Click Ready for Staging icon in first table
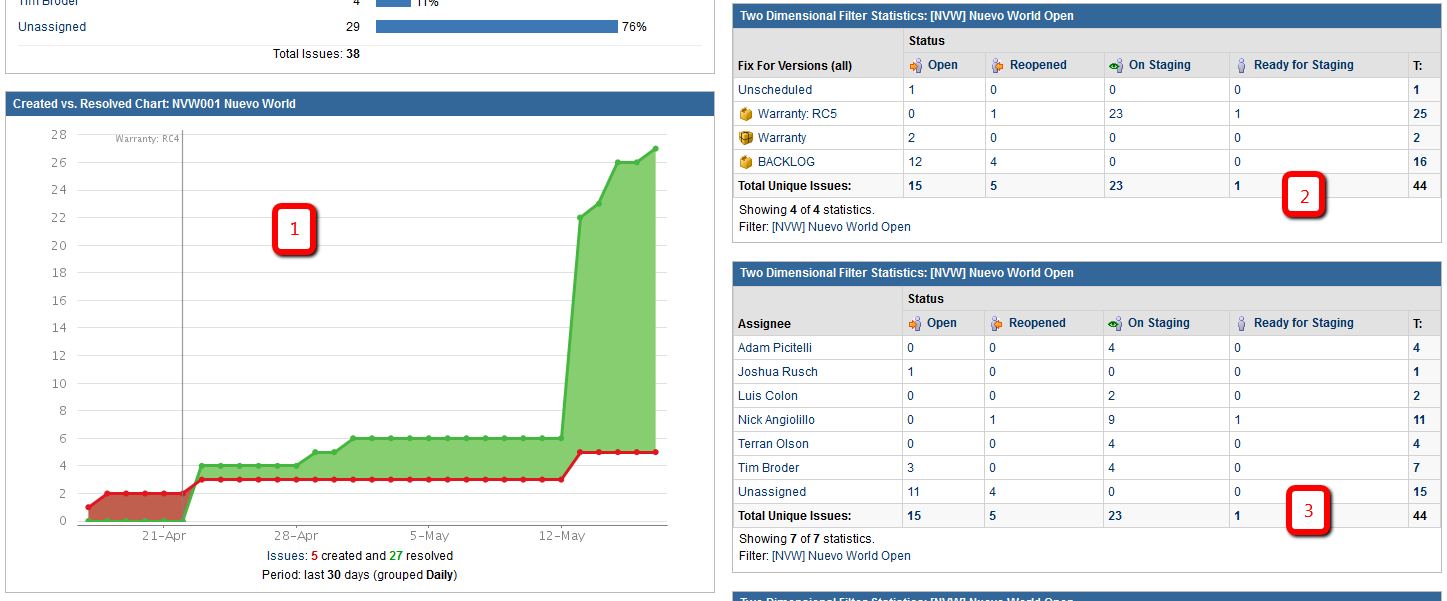This screenshot has height=601, width=1447. coord(1242,65)
